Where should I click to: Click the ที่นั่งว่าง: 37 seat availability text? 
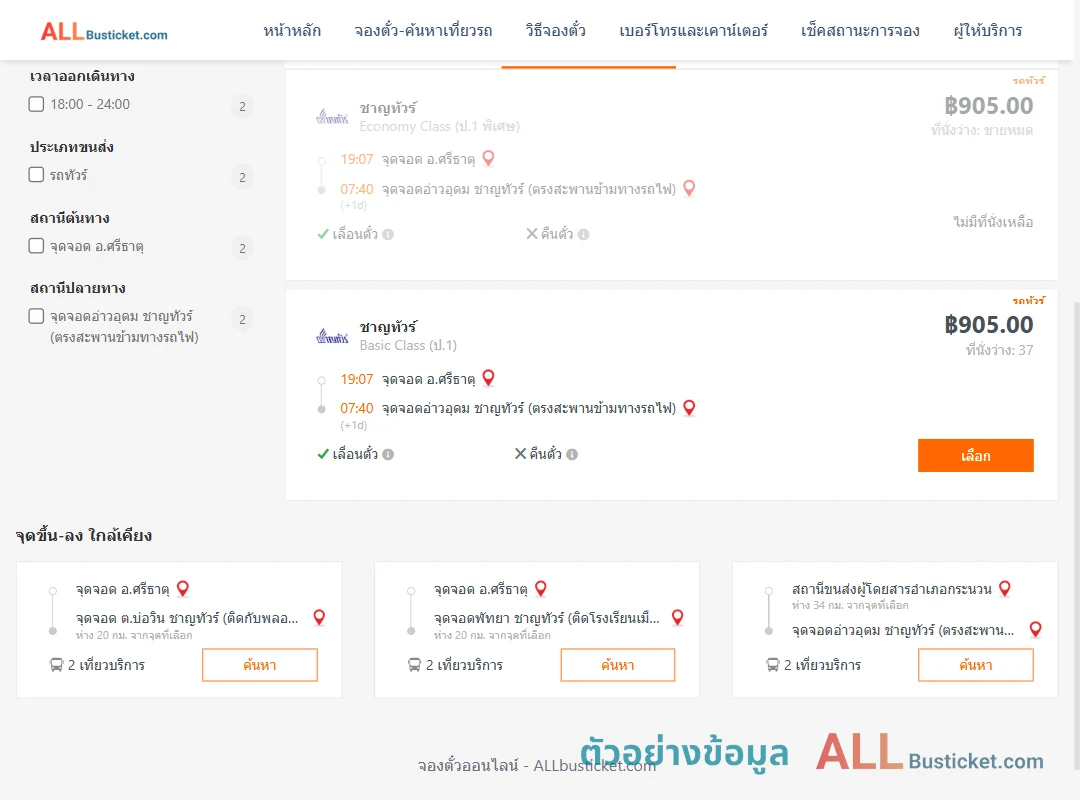[999, 350]
